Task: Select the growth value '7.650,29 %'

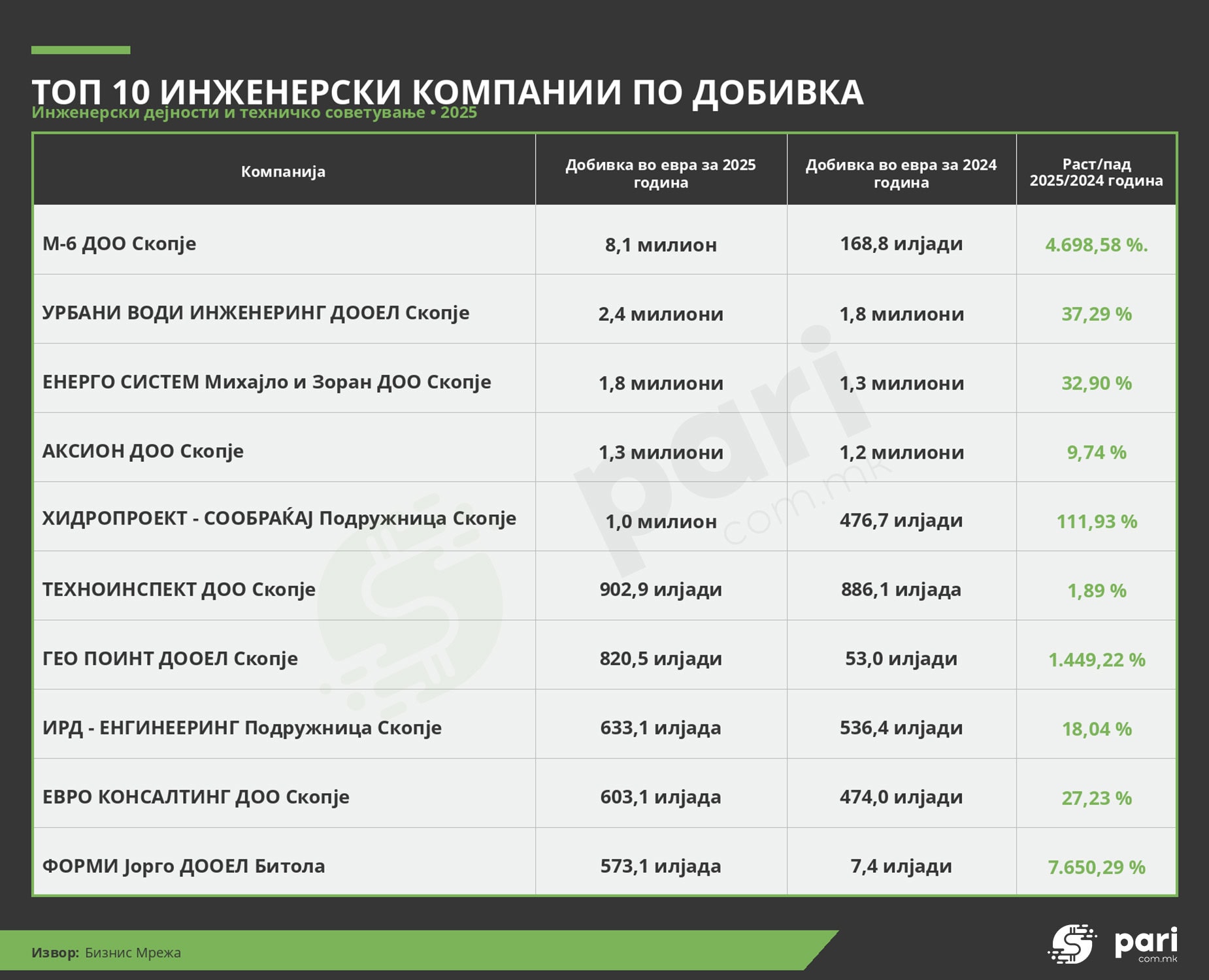Action: [1097, 868]
